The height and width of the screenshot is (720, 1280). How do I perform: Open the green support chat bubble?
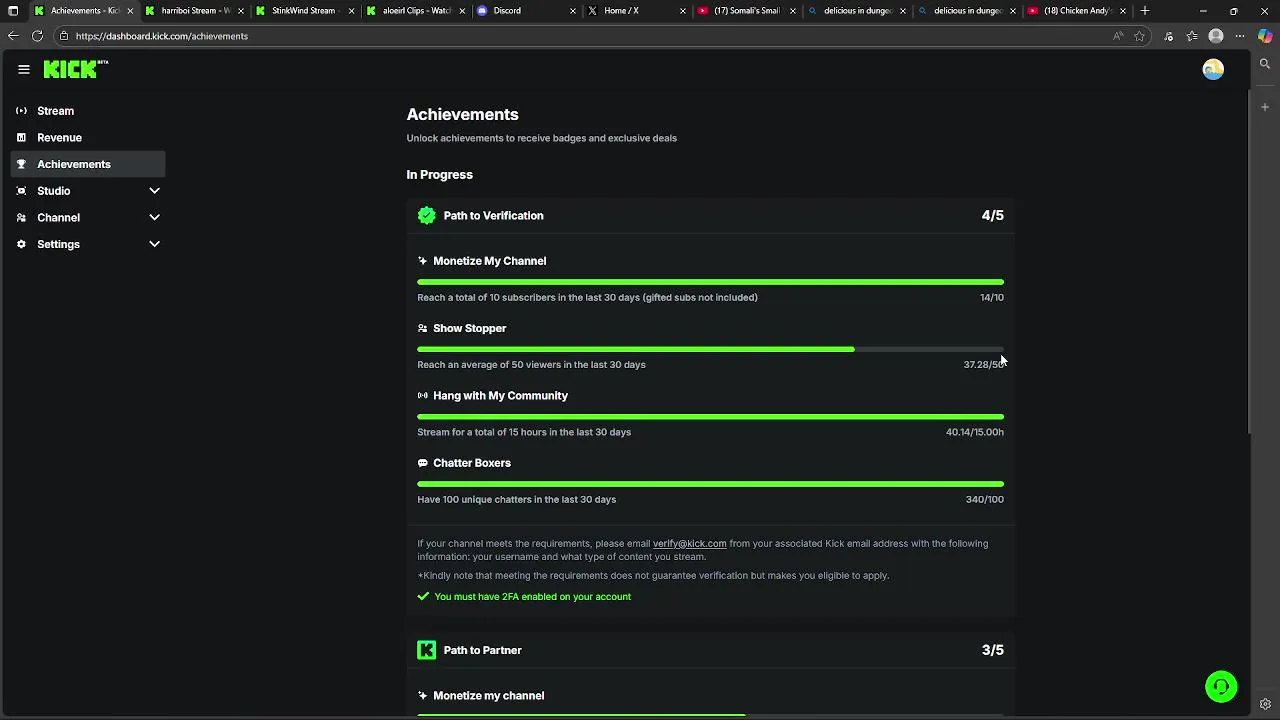click(1221, 687)
